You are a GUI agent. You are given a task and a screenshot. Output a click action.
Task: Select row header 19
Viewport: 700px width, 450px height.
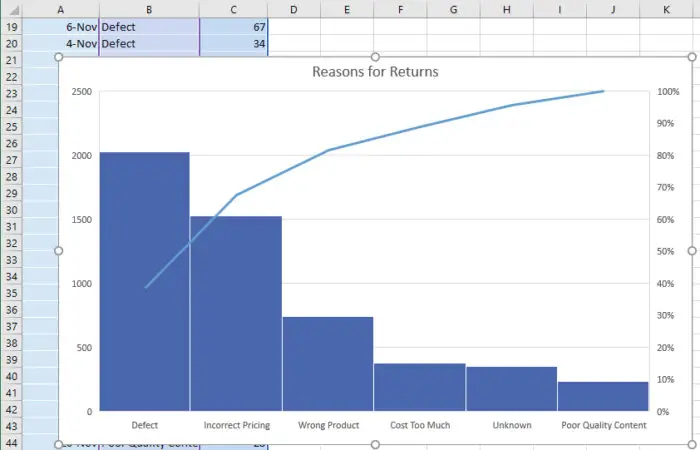pyautogui.click(x=11, y=28)
